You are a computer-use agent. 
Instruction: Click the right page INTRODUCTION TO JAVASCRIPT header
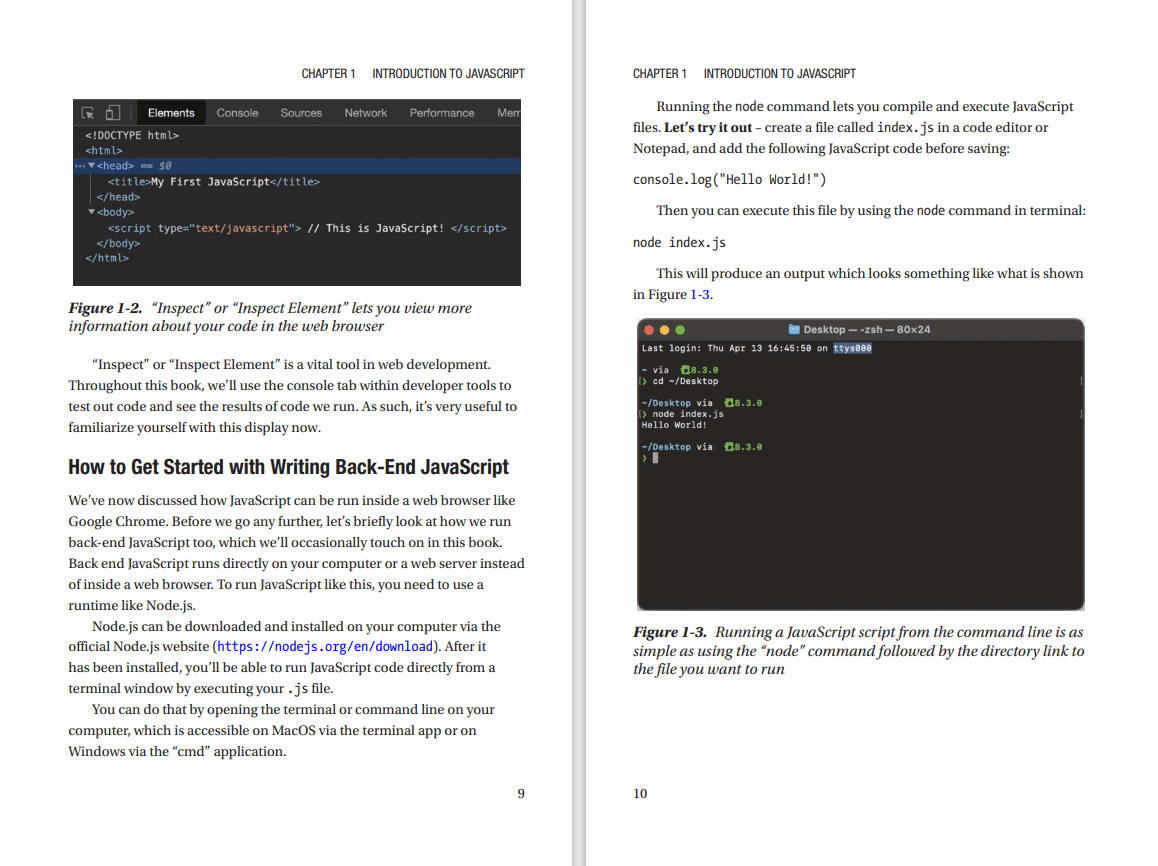point(780,74)
